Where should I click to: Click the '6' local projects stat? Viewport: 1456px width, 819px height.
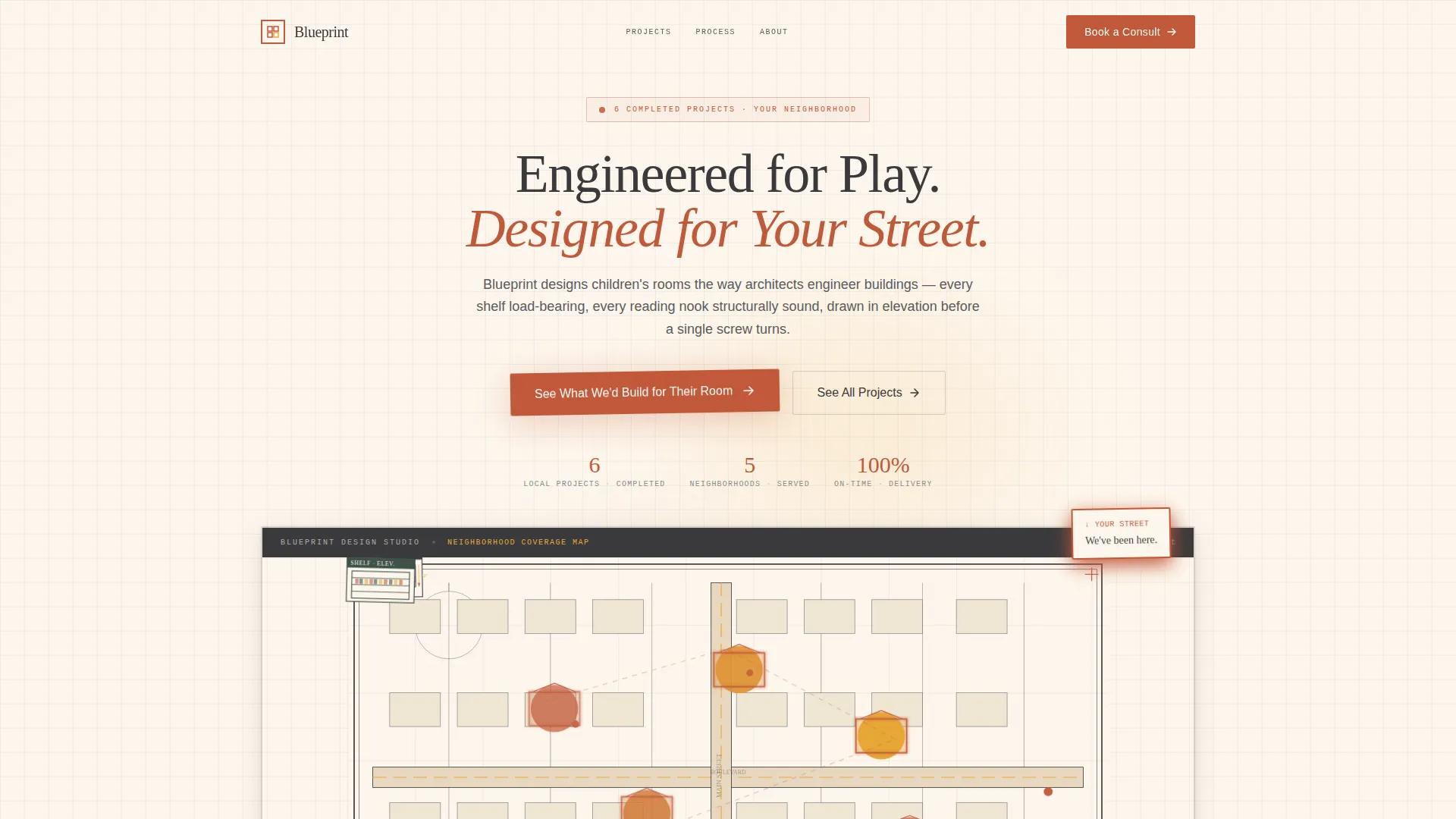point(595,472)
